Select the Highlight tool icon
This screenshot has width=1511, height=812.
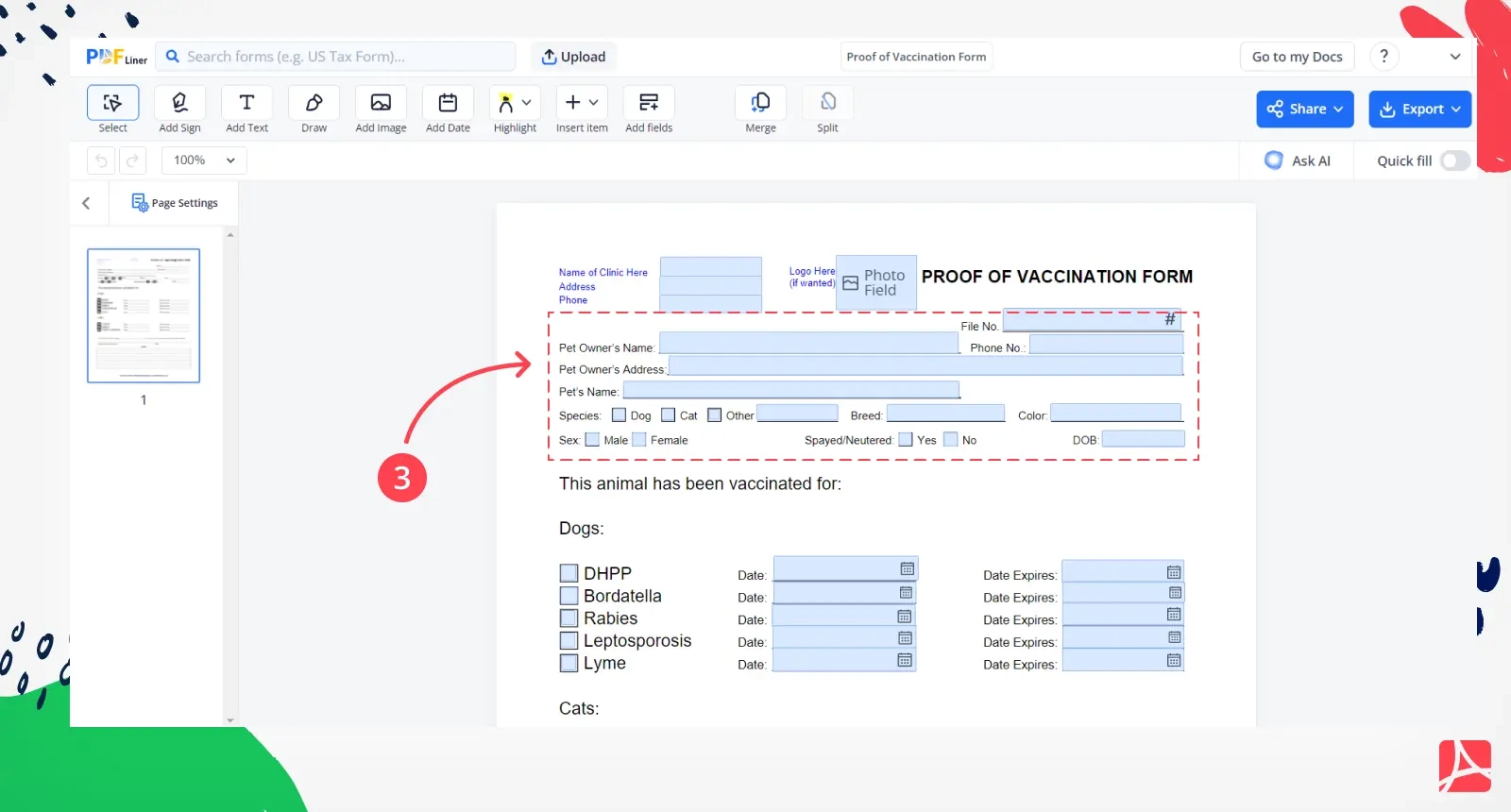[x=506, y=103]
